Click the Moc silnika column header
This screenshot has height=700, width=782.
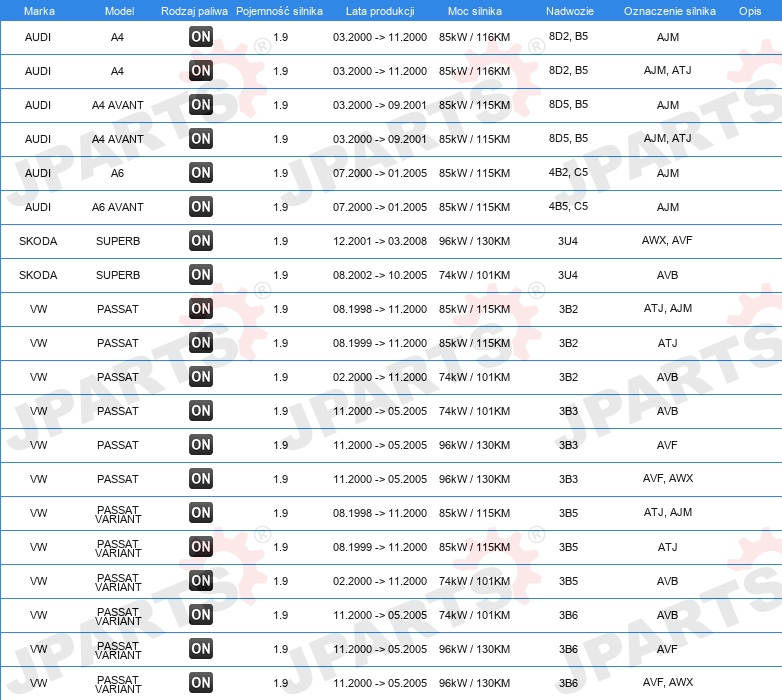coord(475,11)
